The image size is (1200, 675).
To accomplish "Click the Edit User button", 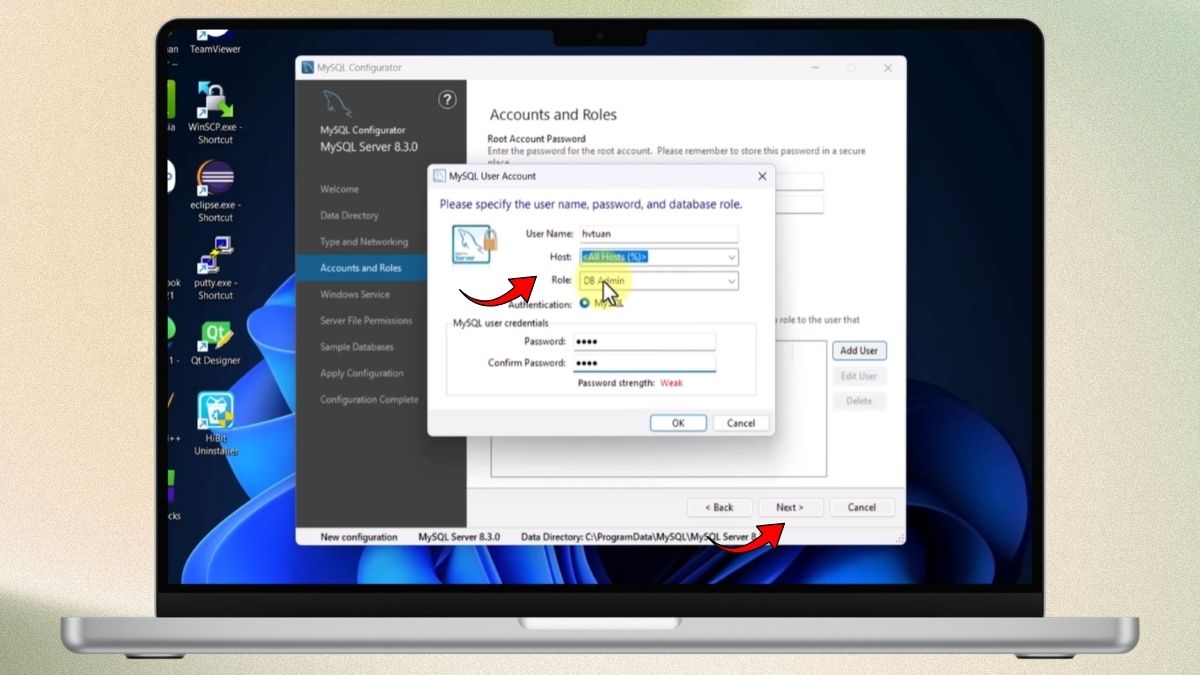I will [859, 376].
